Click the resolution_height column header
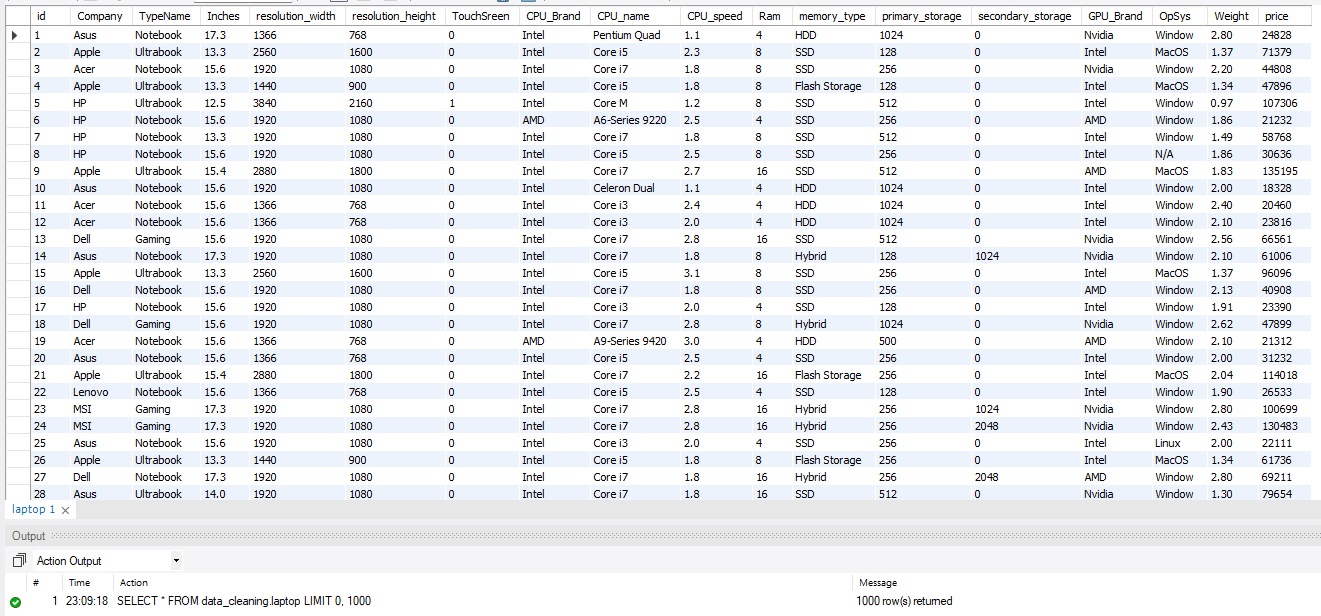Image resolution: width=1321 pixels, height=616 pixels. (395, 16)
